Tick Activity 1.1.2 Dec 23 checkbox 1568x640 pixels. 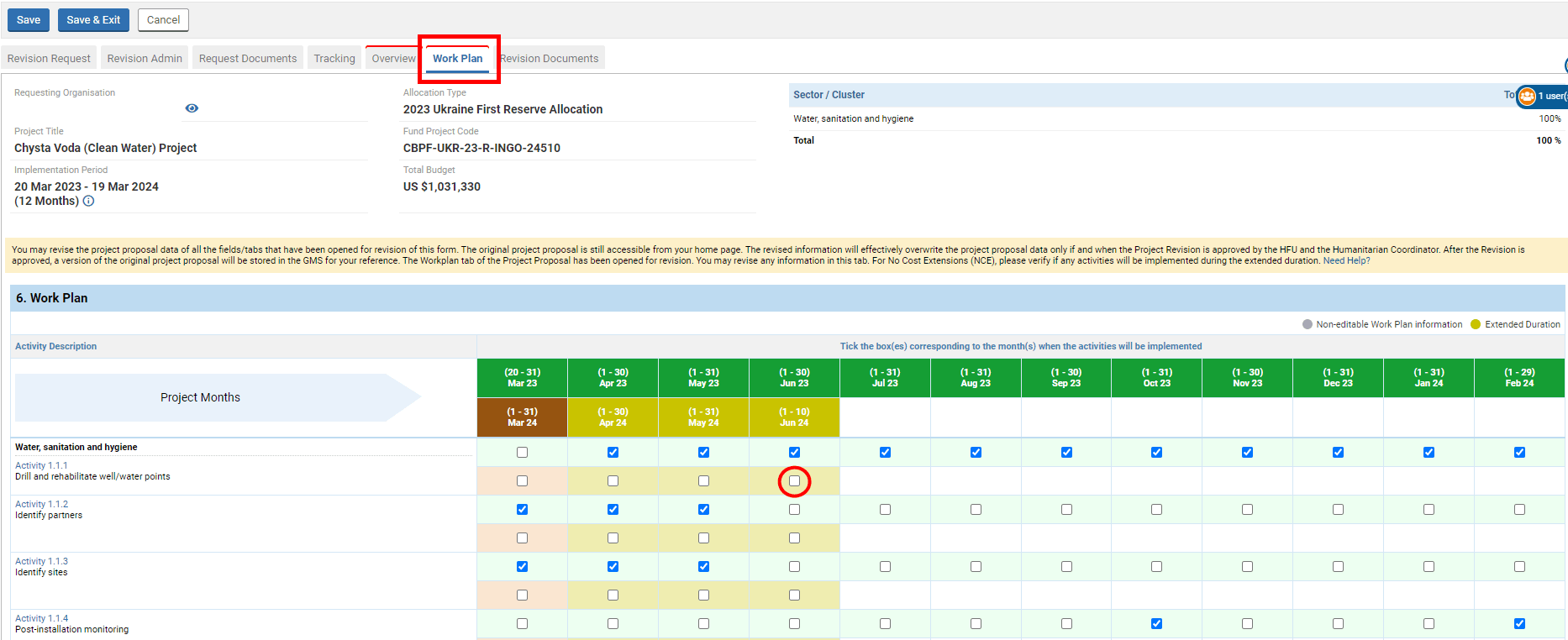click(1338, 510)
